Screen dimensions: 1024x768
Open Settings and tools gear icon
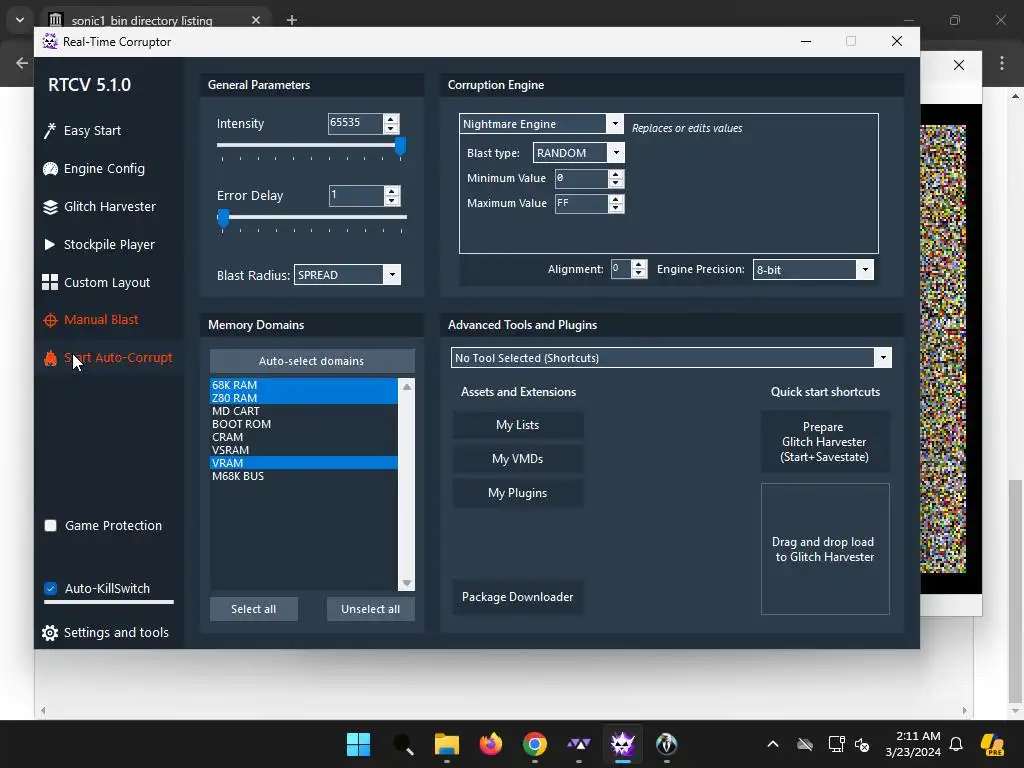(x=50, y=633)
